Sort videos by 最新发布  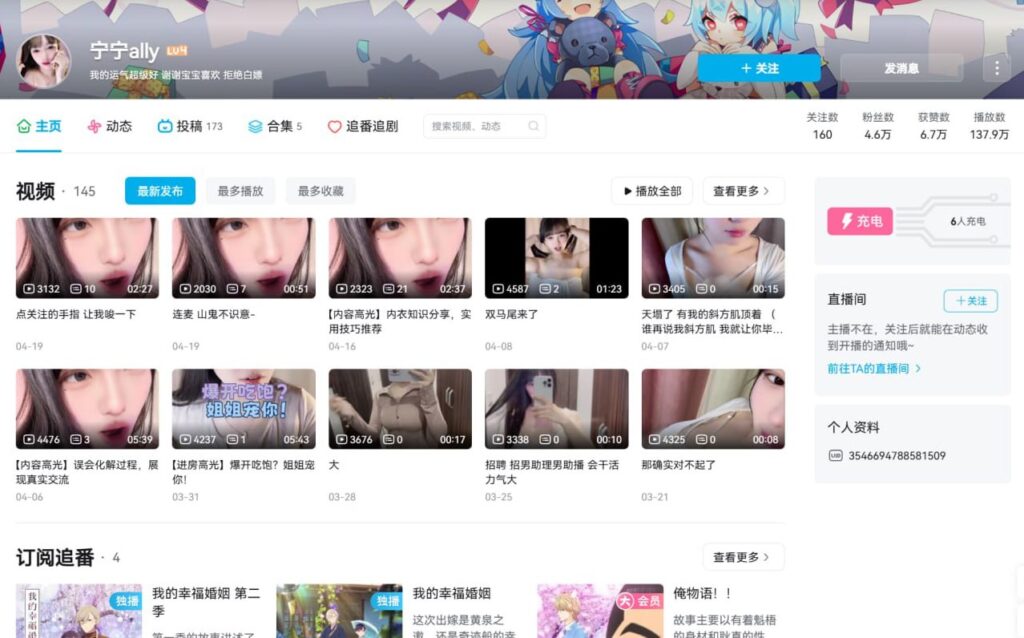click(x=160, y=191)
